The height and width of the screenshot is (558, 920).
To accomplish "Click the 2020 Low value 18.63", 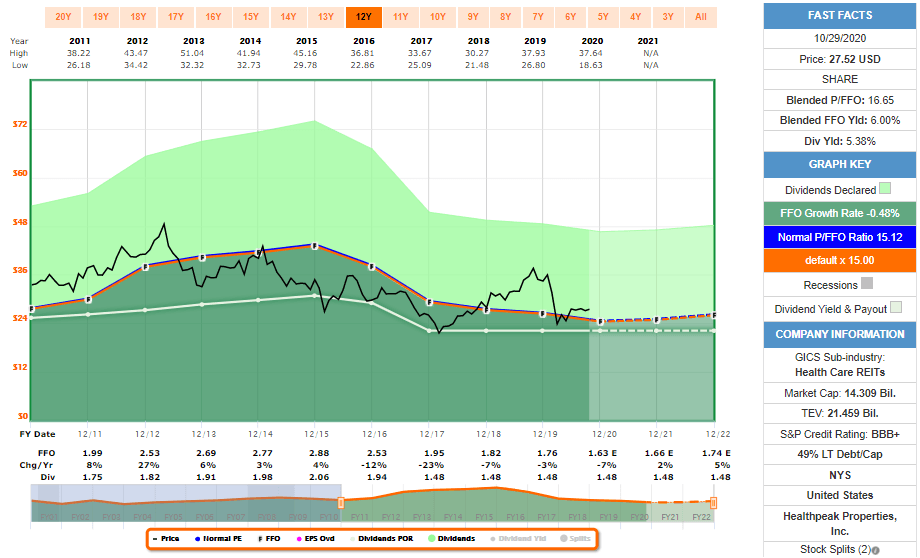I will click(590, 65).
